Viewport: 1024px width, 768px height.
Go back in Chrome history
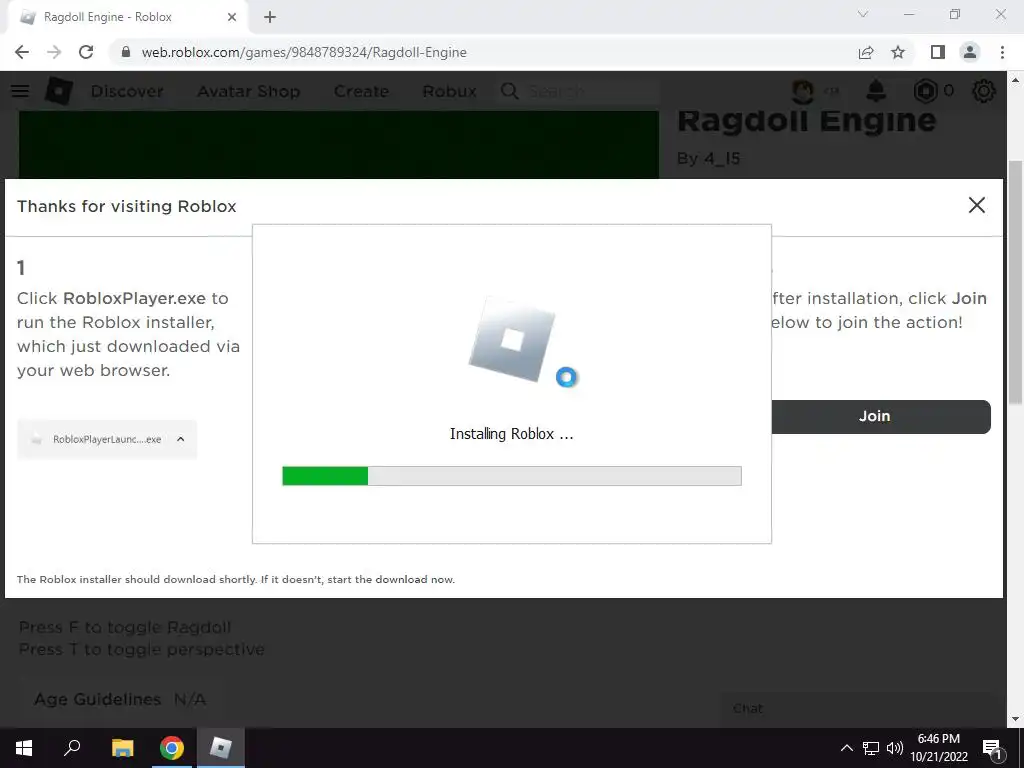pyautogui.click(x=22, y=52)
